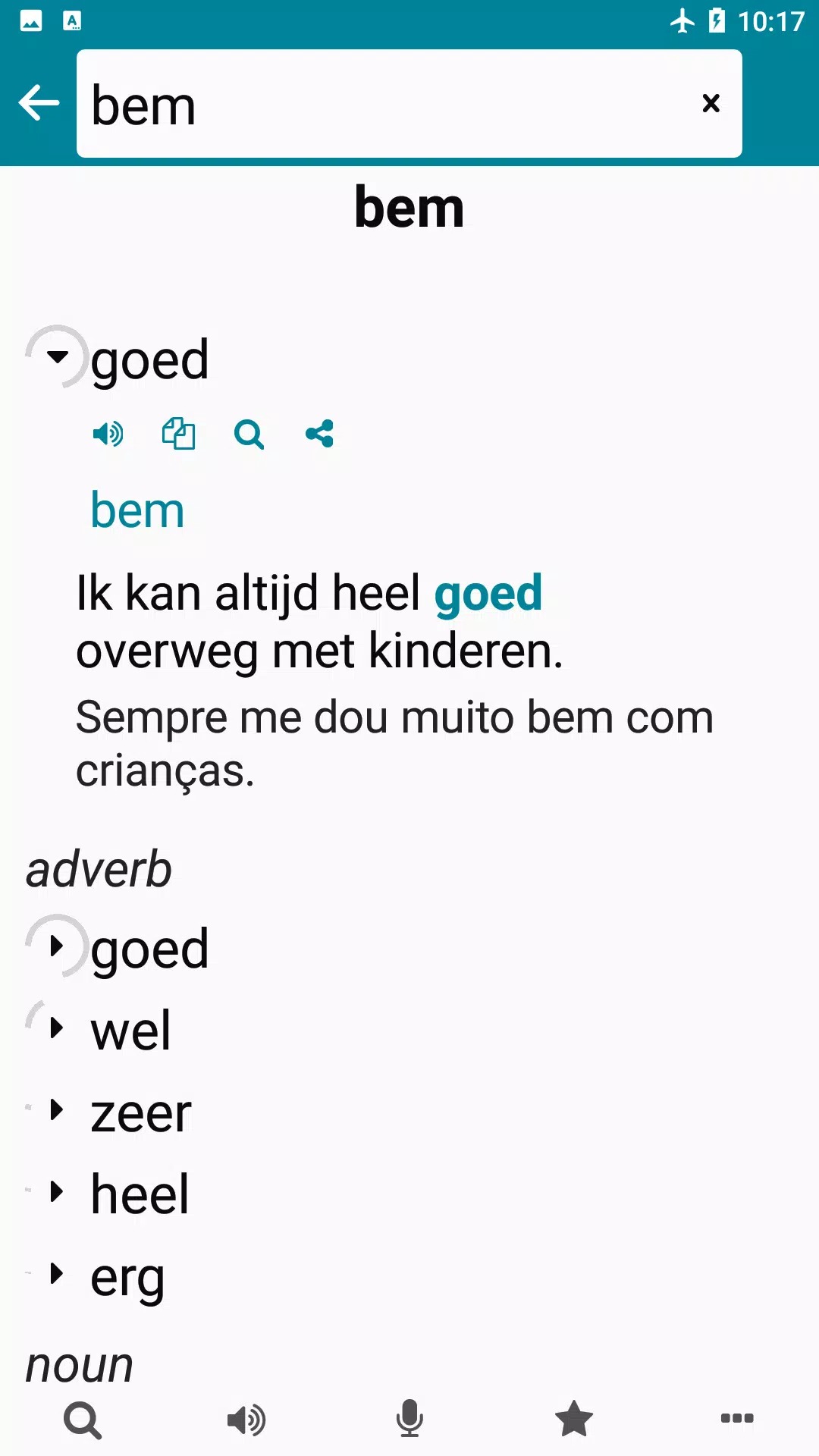Tap highlighted goed in example sentence
The width and height of the screenshot is (819, 1456).
tap(488, 593)
